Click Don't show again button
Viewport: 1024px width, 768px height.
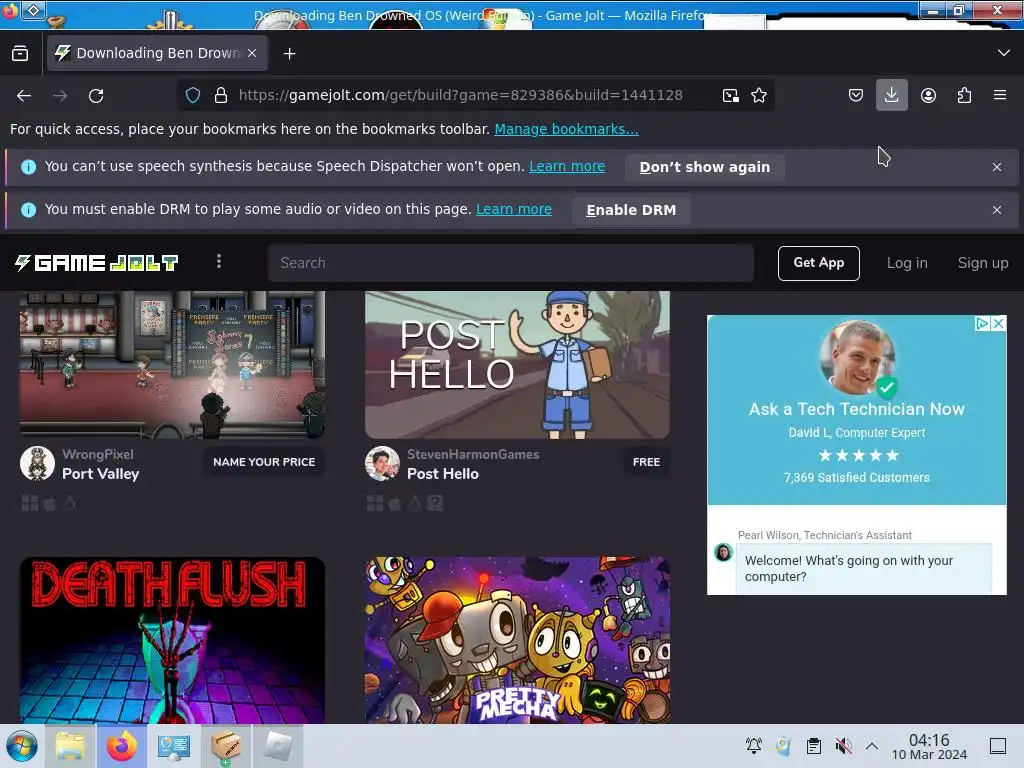(x=705, y=167)
